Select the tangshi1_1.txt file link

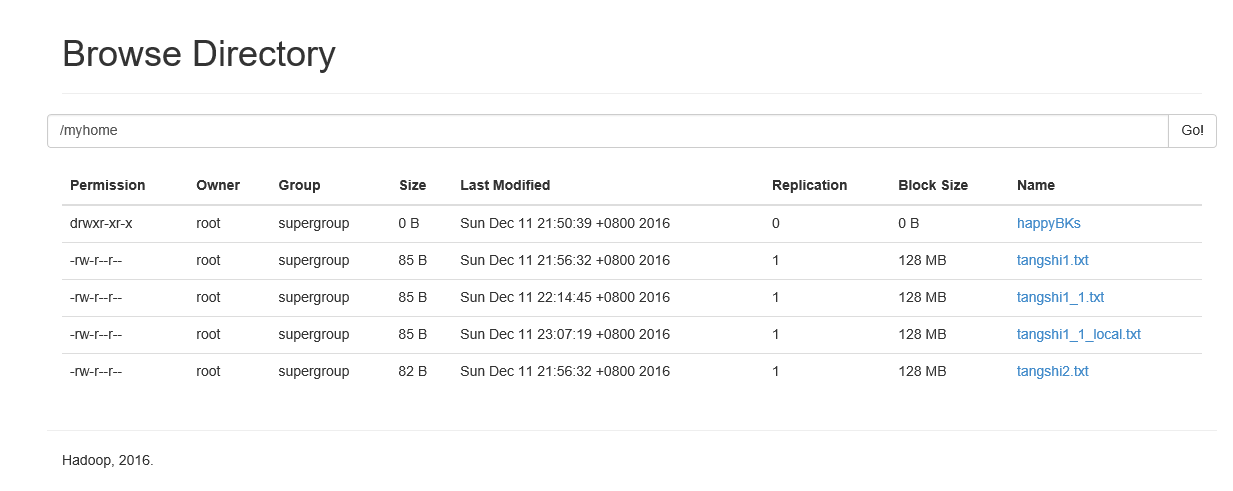click(1060, 297)
